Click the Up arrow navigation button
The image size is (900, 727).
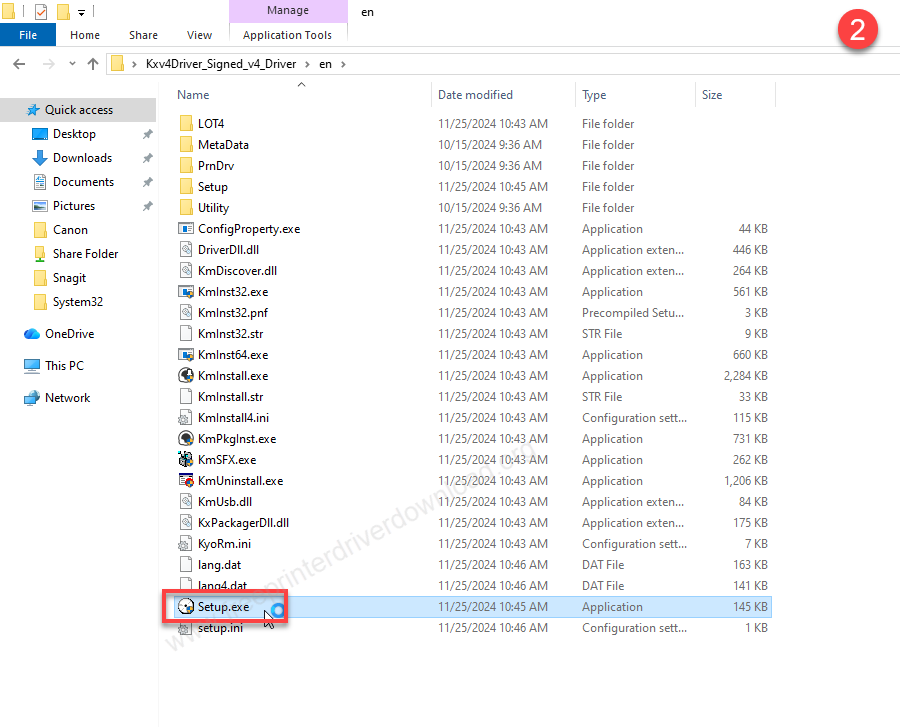click(93, 64)
